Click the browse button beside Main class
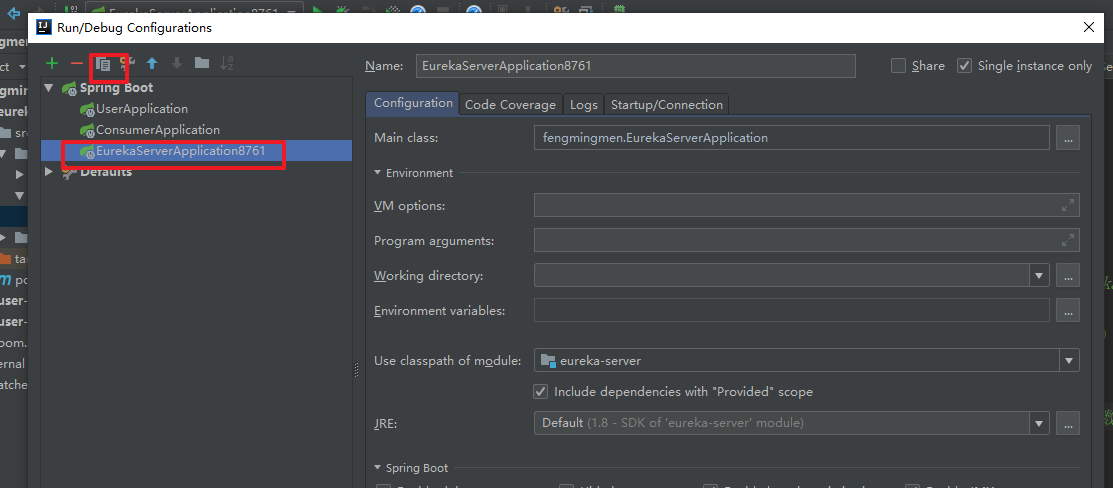 [x=1069, y=138]
